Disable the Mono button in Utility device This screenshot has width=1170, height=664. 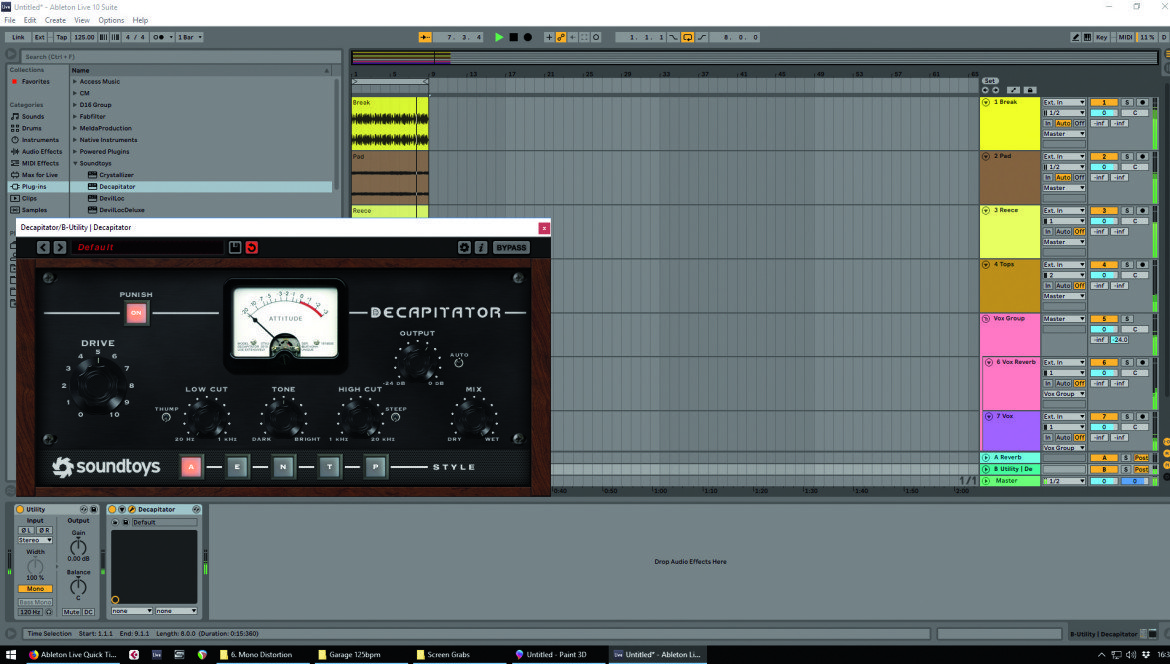click(35, 589)
